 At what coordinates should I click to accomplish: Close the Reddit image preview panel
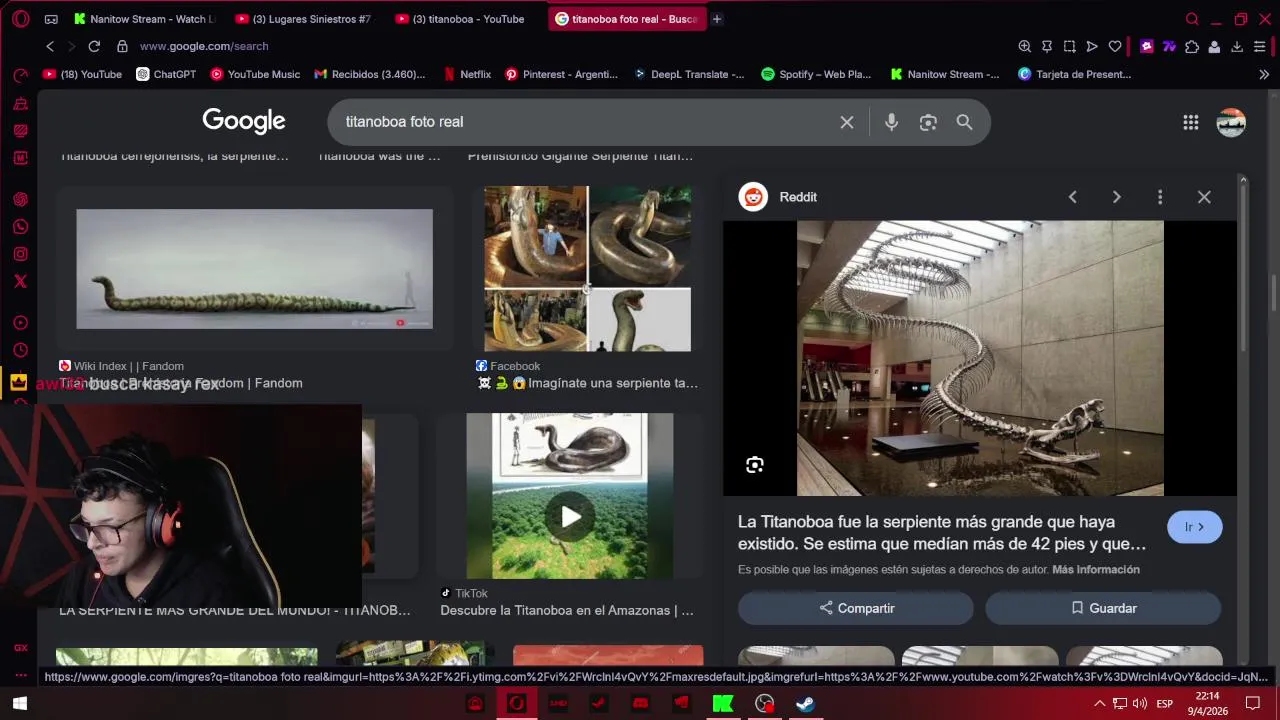[1204, 197]
